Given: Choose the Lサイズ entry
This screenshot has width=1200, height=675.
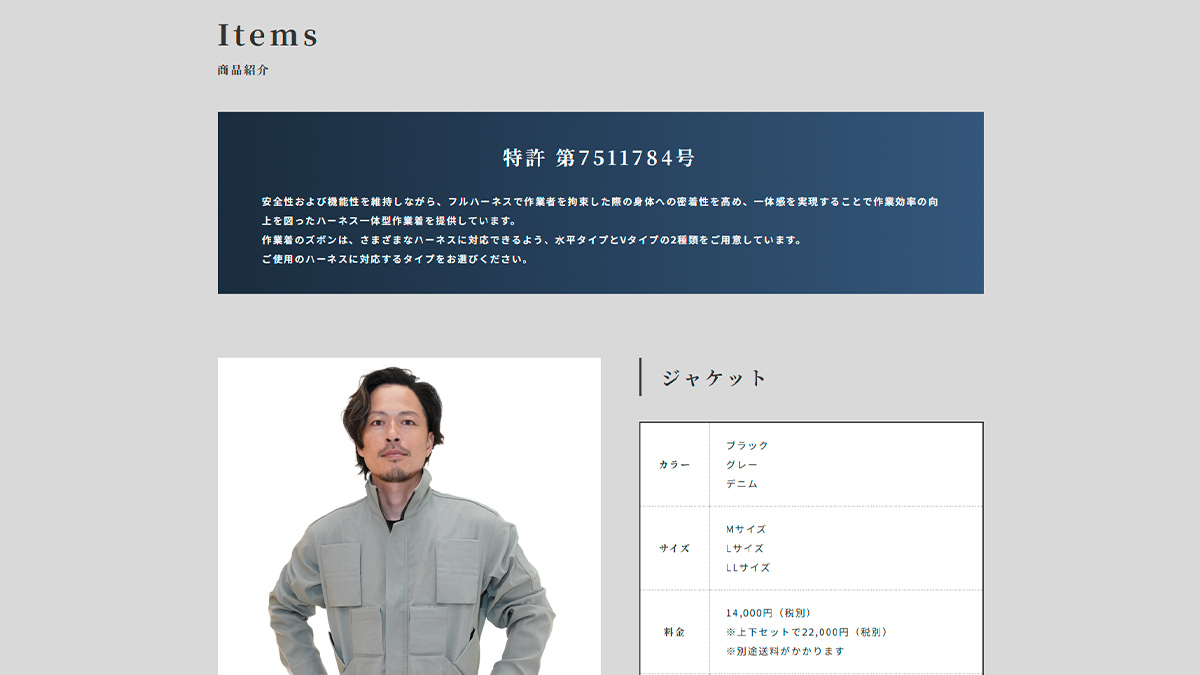Looking at the screenshot, I should (x=744, y=549).
